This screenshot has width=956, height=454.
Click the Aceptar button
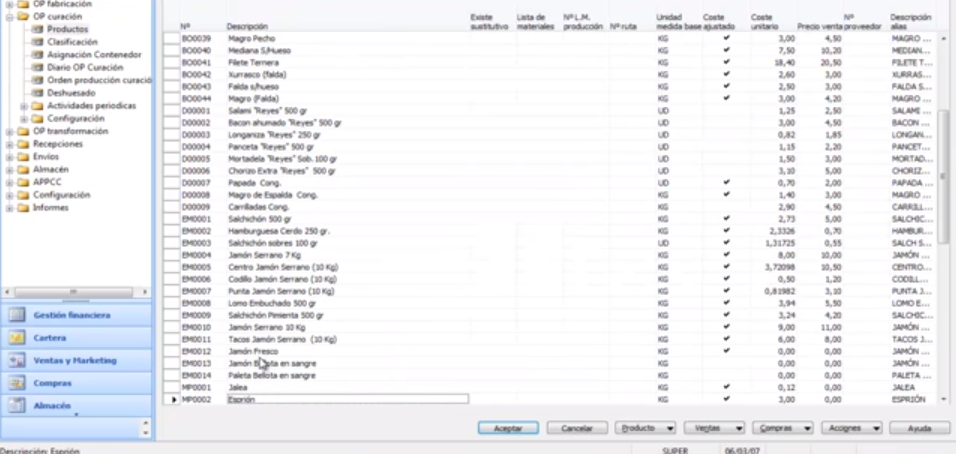pyautogui.click(x=508, y=428)
